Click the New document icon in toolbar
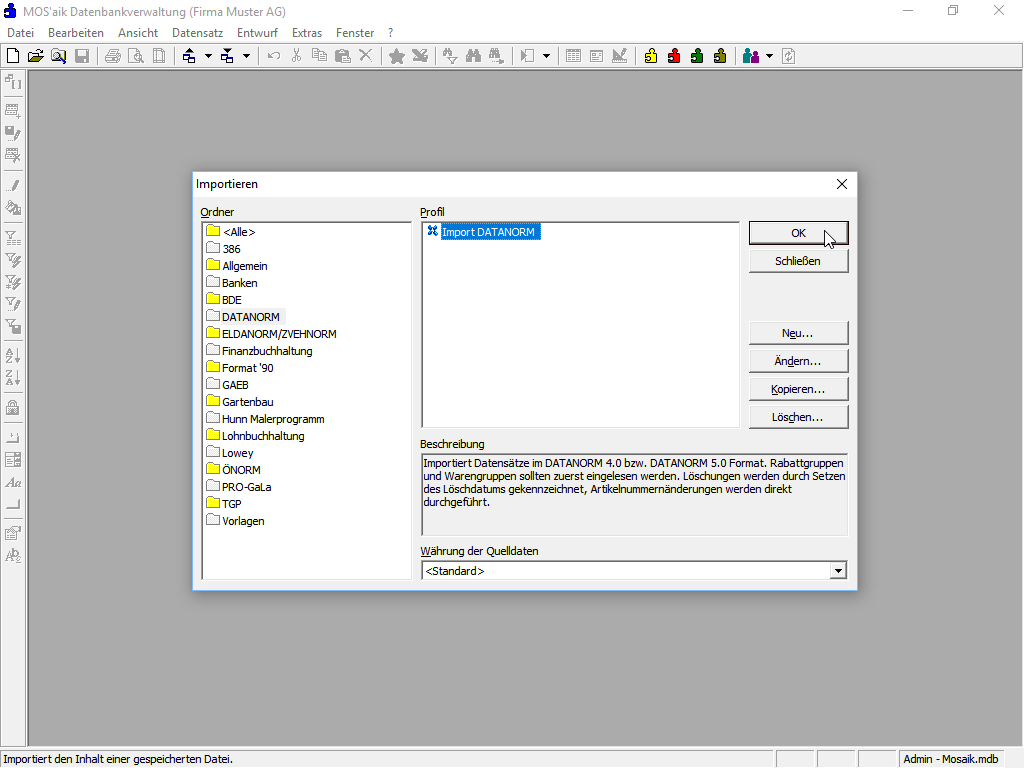The width and height of the screenshot is (1024, 768). [13, 56]
